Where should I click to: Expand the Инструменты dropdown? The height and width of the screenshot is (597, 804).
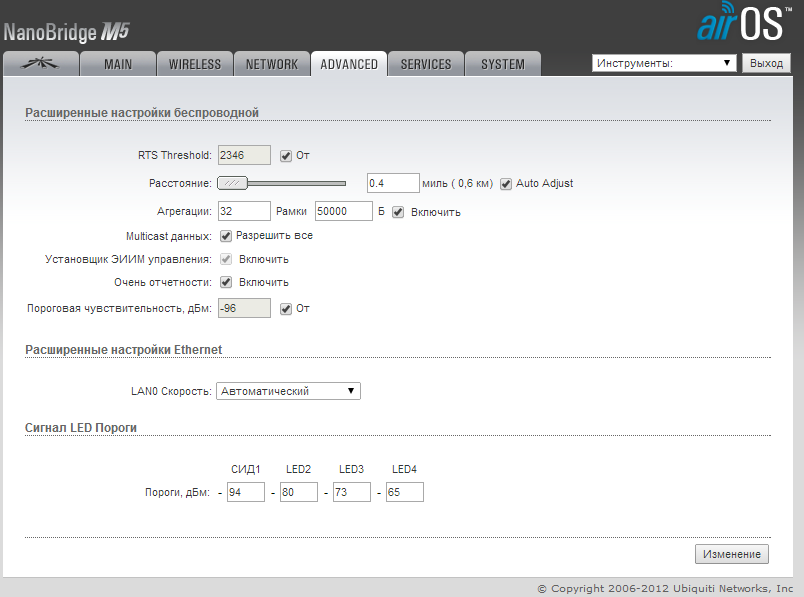(x=664, y=63)
